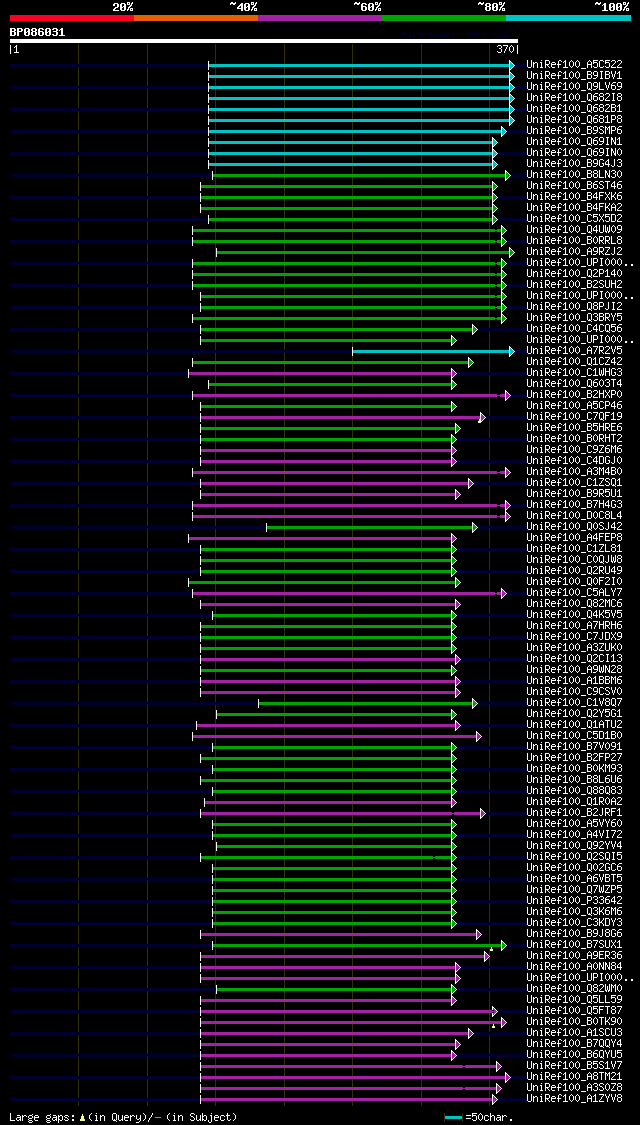Select the UniRef100_B0KM93 label
640x1125 pixels.
click(574, 768)
